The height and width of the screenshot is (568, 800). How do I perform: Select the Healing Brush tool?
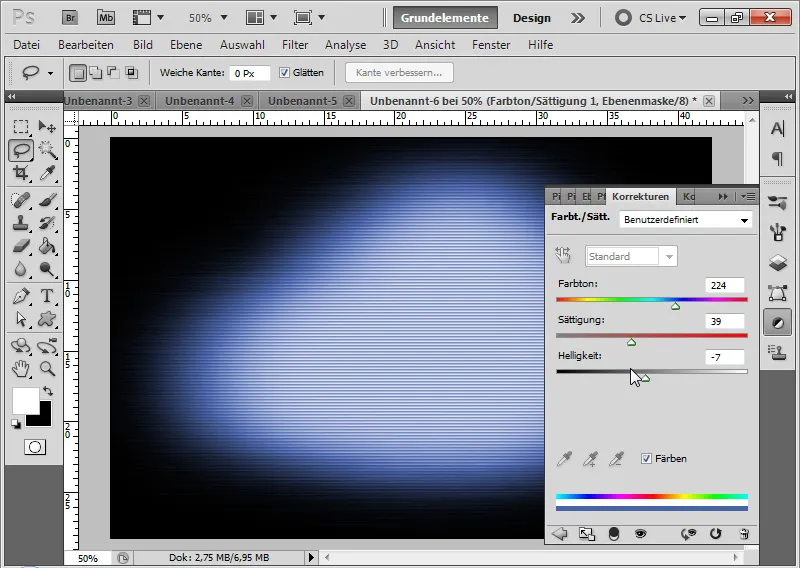21,200
